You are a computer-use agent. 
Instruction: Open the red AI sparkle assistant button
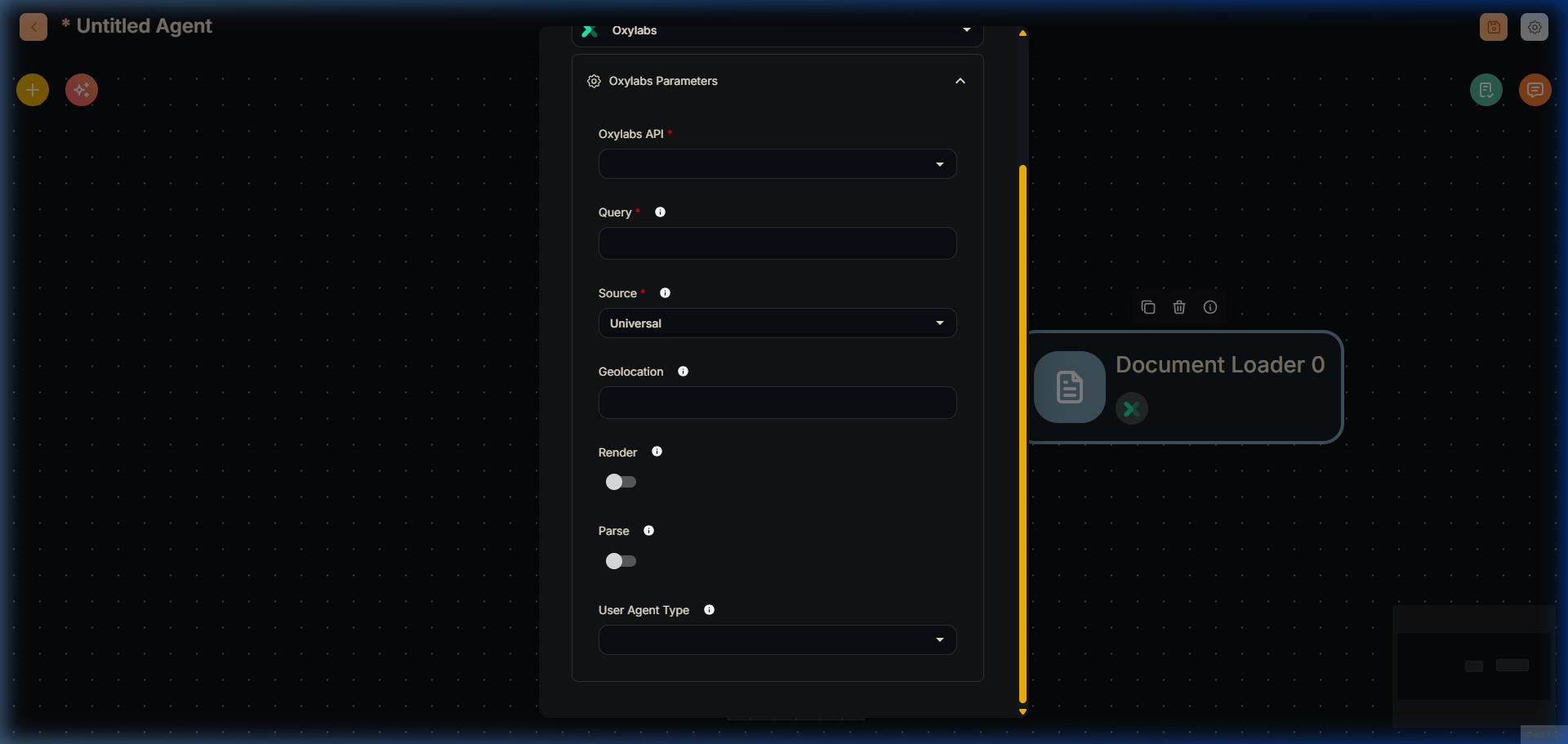pyautogui.click(x=82, y=90)
